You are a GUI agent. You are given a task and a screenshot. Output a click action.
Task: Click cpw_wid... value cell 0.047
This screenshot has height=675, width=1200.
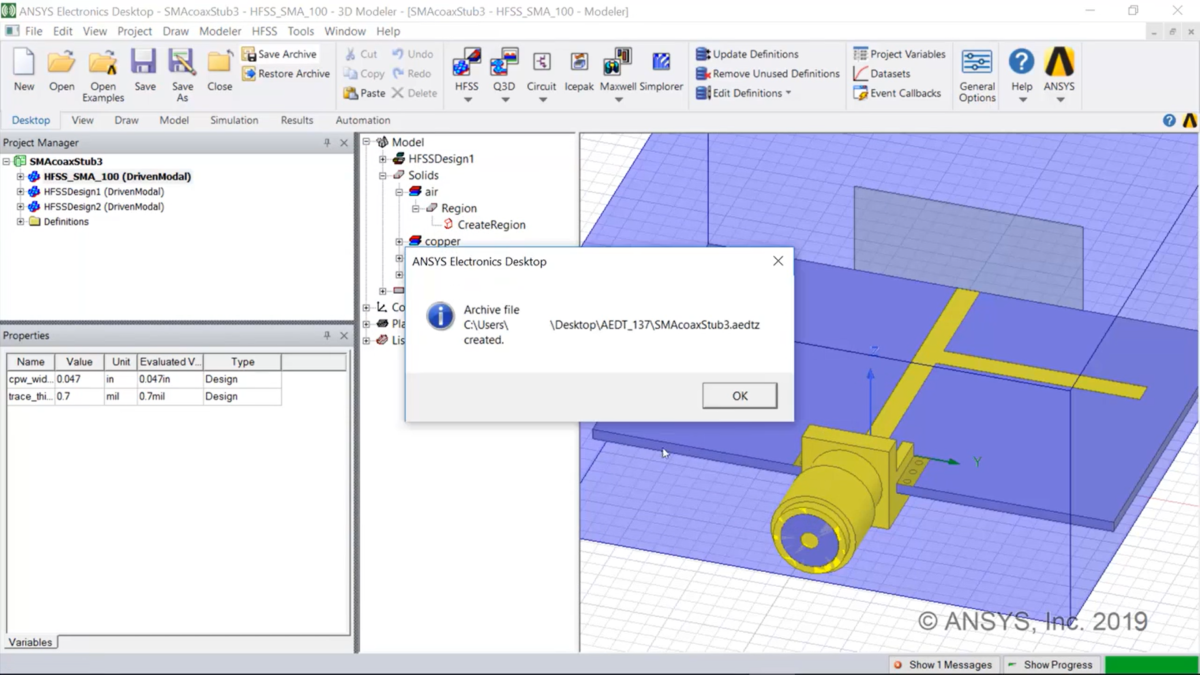pyautogui.click(x=79, y=379)
